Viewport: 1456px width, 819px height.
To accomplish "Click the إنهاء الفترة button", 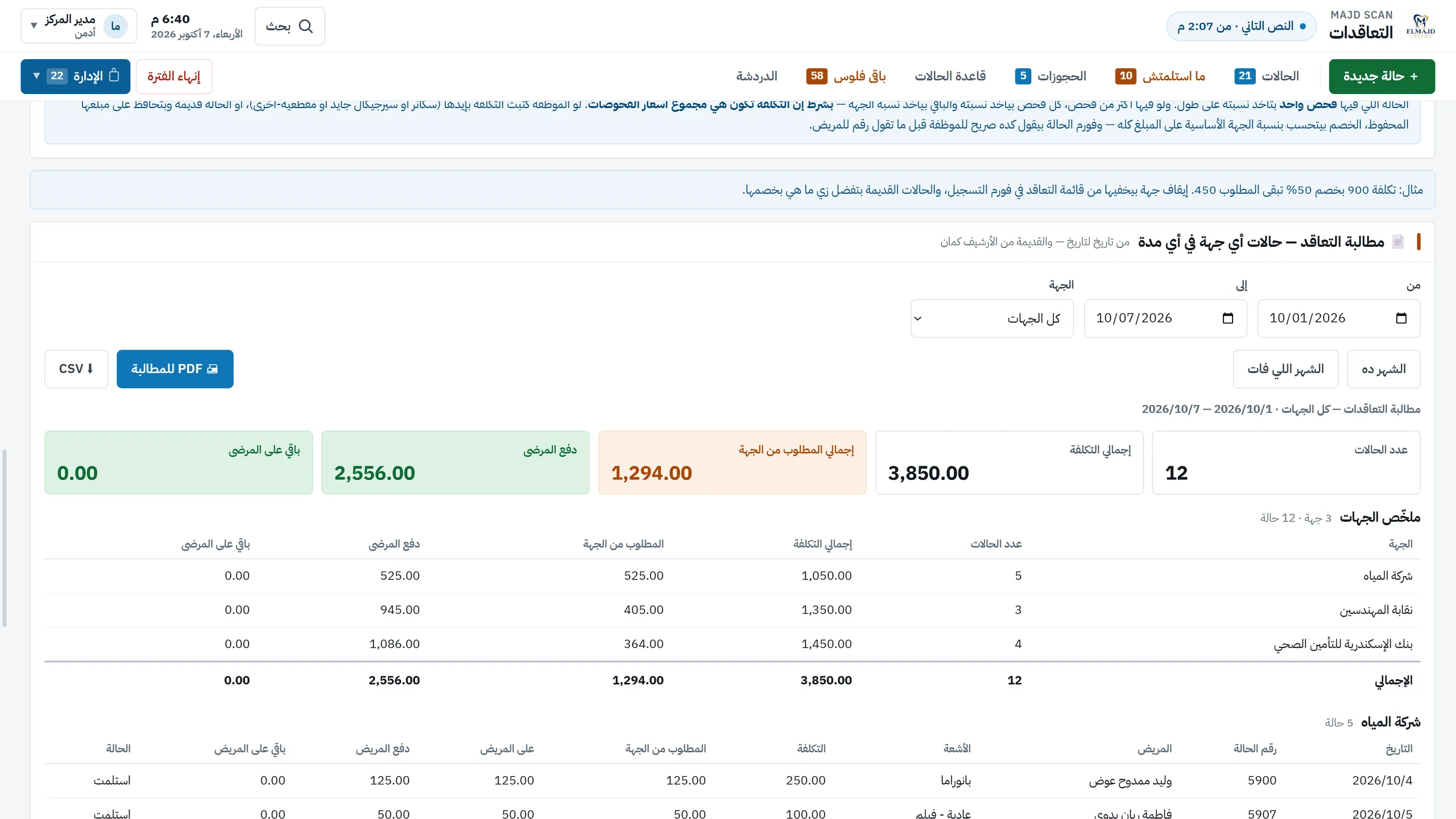I will click(x=174, y=76).
